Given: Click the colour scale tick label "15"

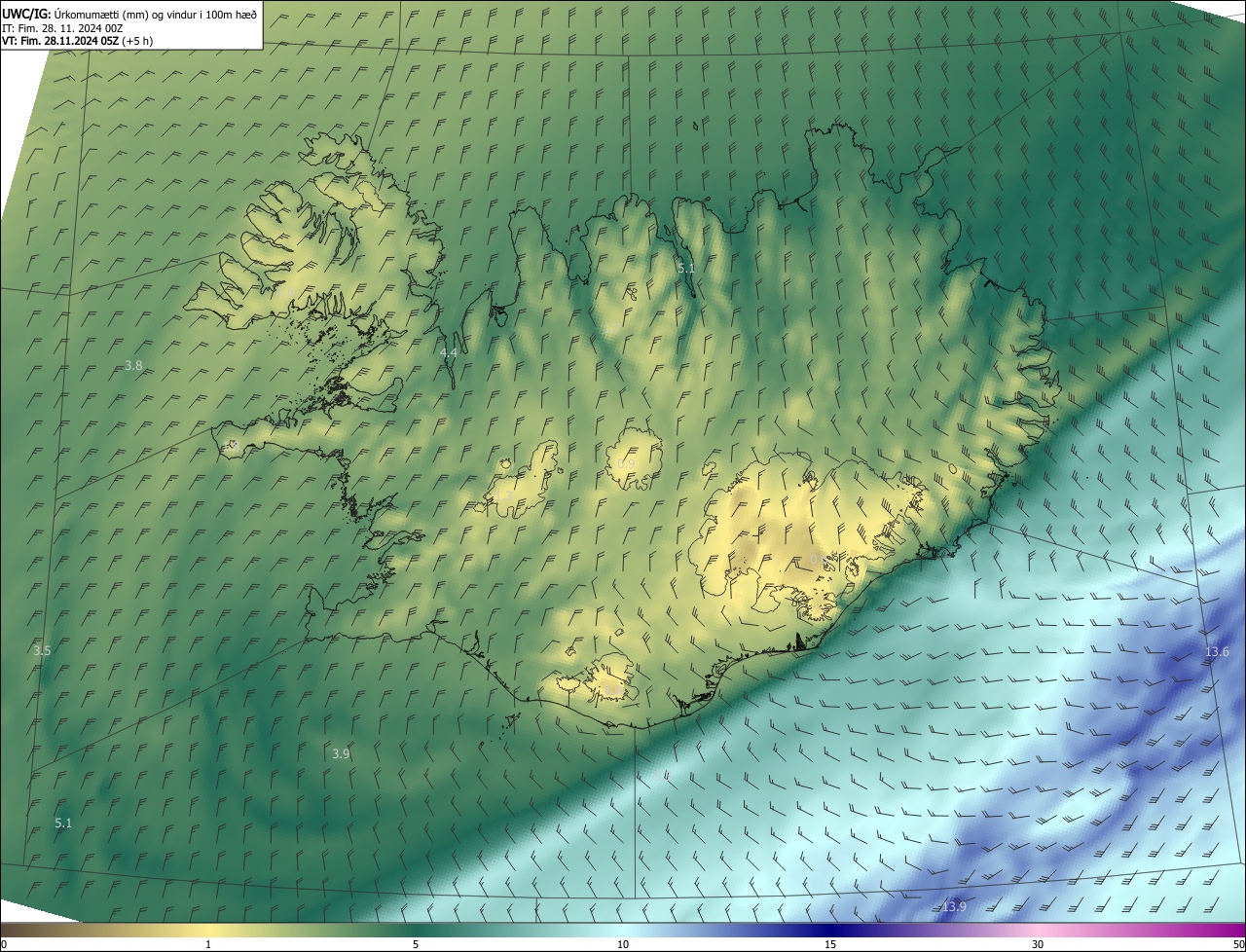Looking at the screenshot, I should pos(830,944).
